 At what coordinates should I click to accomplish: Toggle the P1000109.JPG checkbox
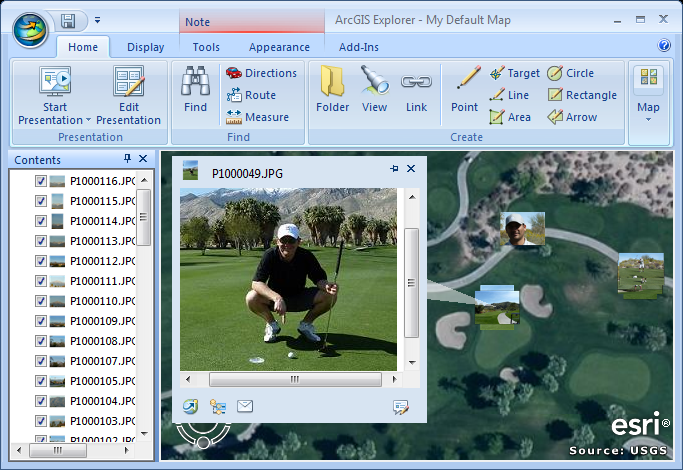pos(41,321)
